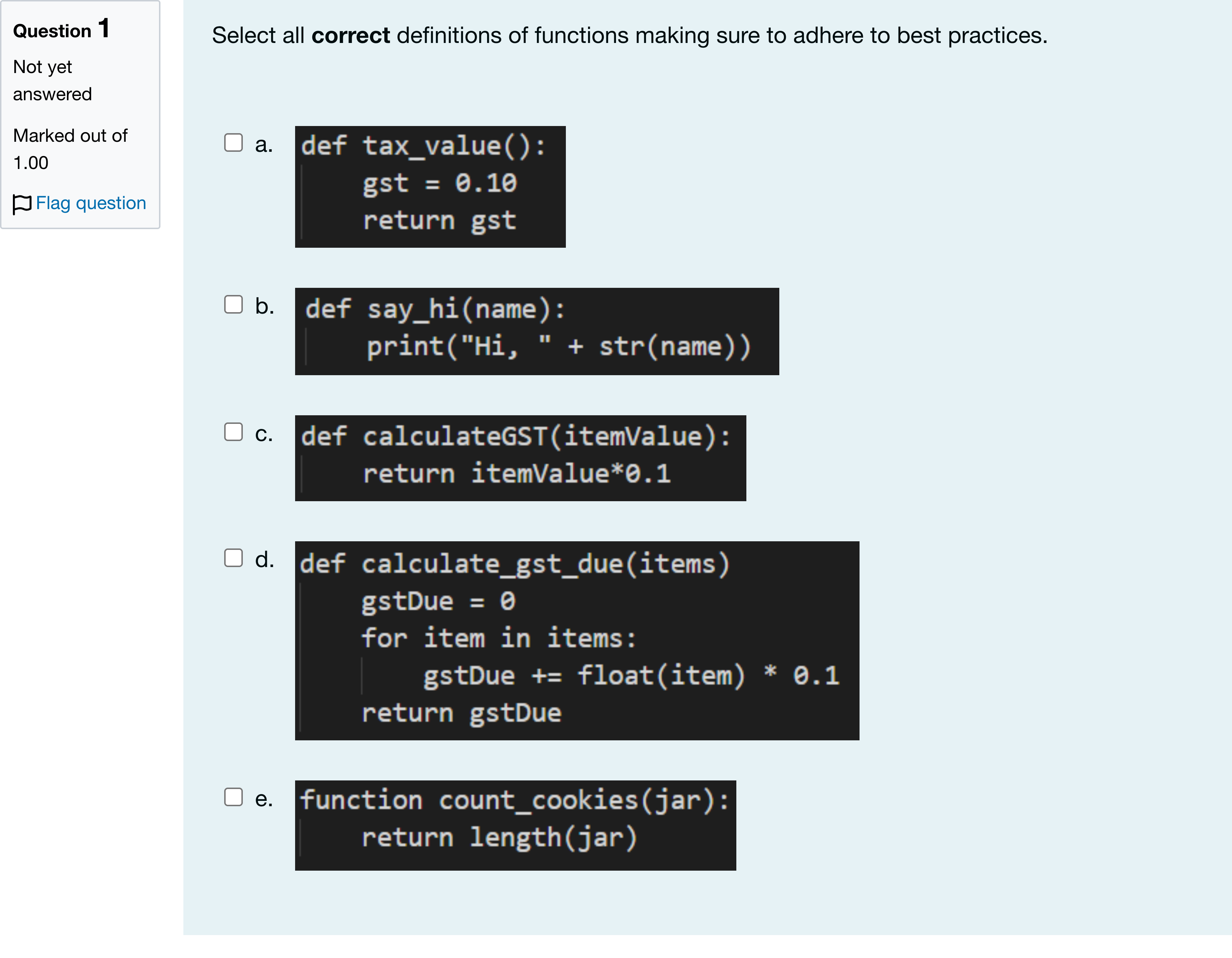Click the "e." option label

tap(264, 799)
